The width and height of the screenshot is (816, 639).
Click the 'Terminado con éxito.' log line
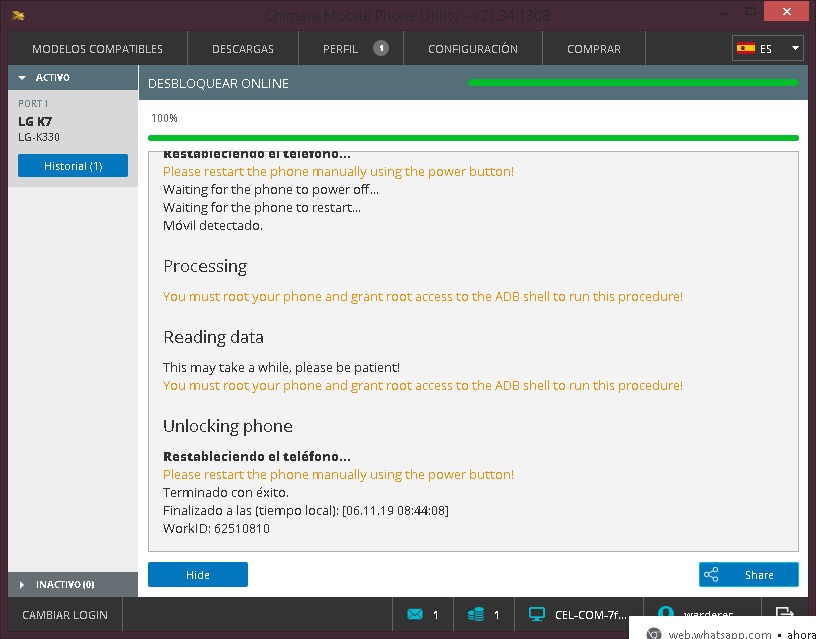point(225,492)
